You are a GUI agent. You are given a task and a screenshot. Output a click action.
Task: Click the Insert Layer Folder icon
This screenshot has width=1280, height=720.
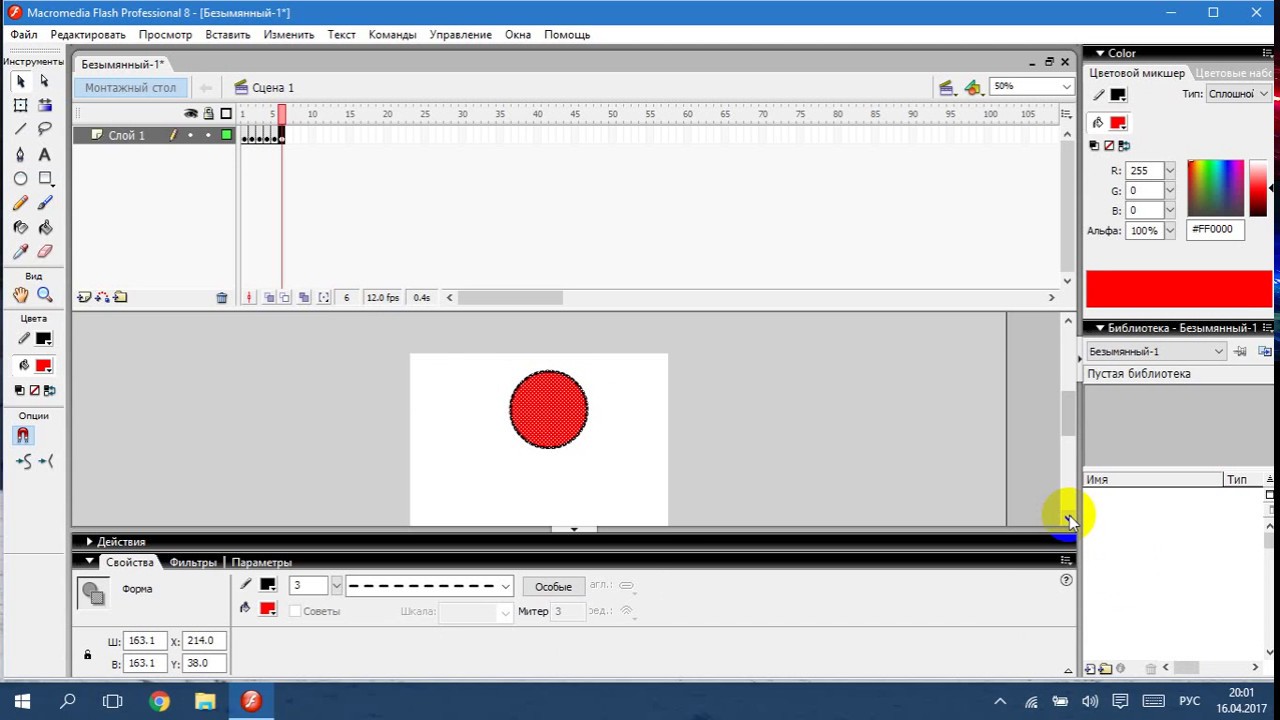tap(120, 297)
